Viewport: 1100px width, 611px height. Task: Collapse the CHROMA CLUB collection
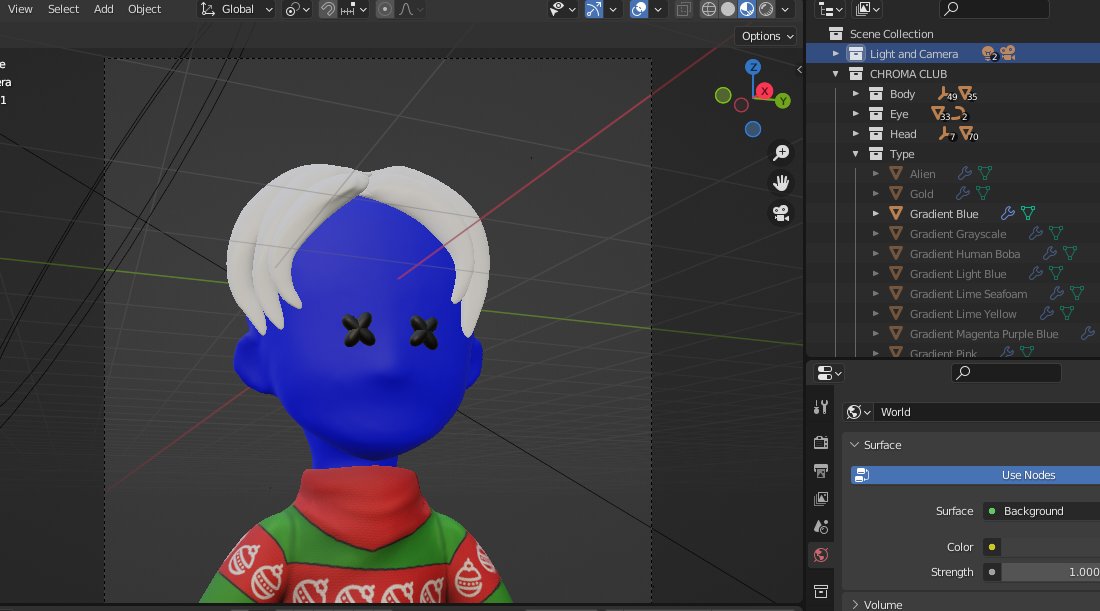pos(836,74)
